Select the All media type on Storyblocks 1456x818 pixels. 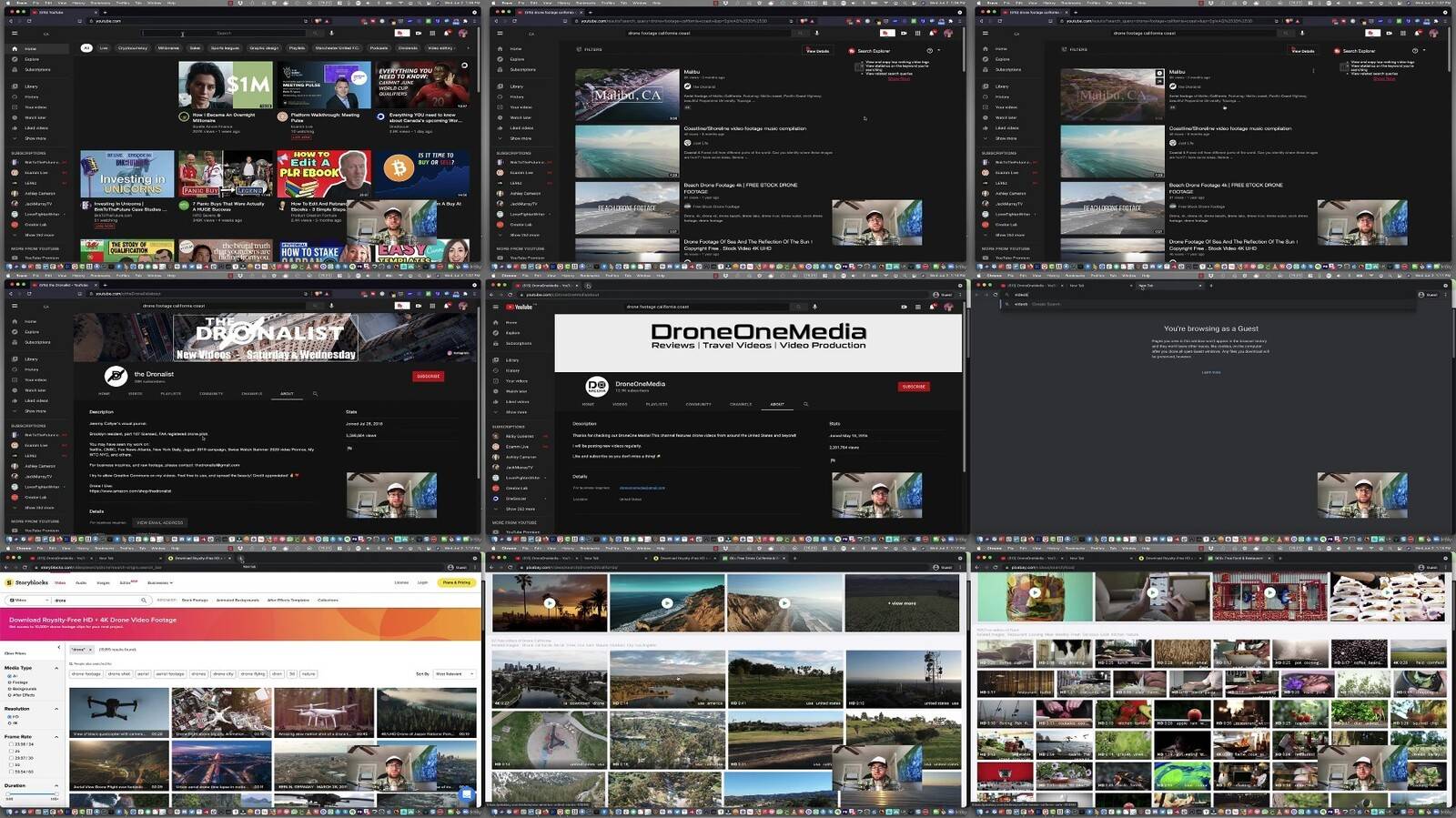pyautogui.click(x=9, y=676)
